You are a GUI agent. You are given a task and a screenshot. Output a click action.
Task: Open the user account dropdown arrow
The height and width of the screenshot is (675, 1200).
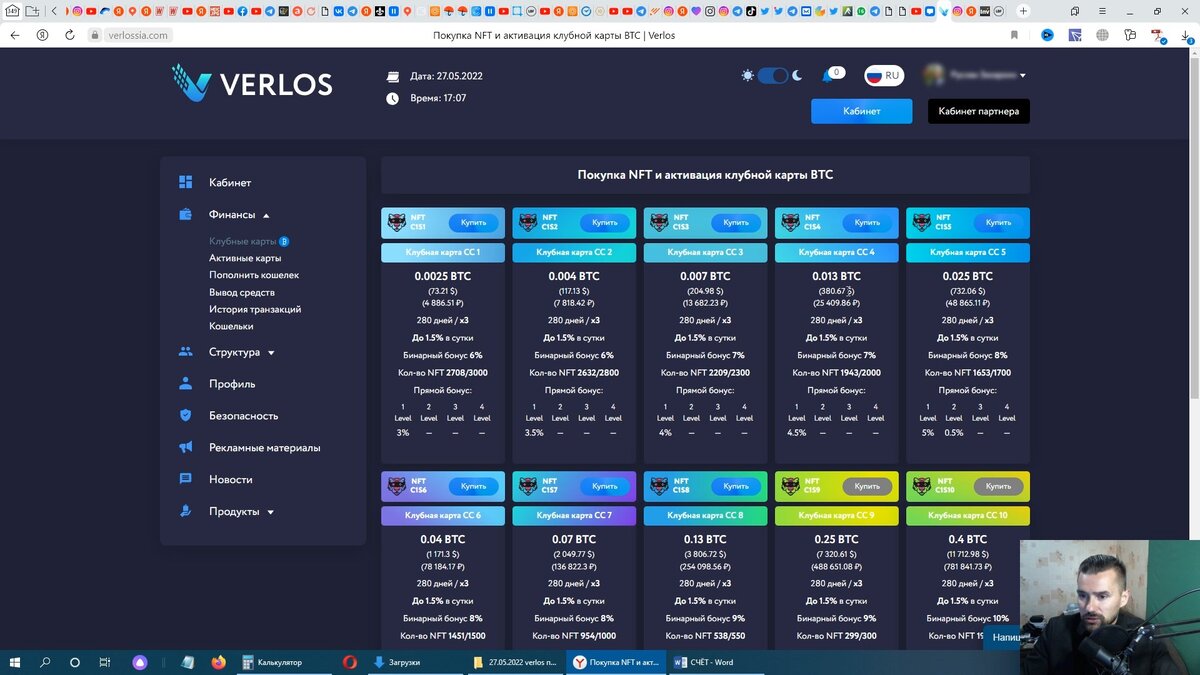coord(1022,76)
